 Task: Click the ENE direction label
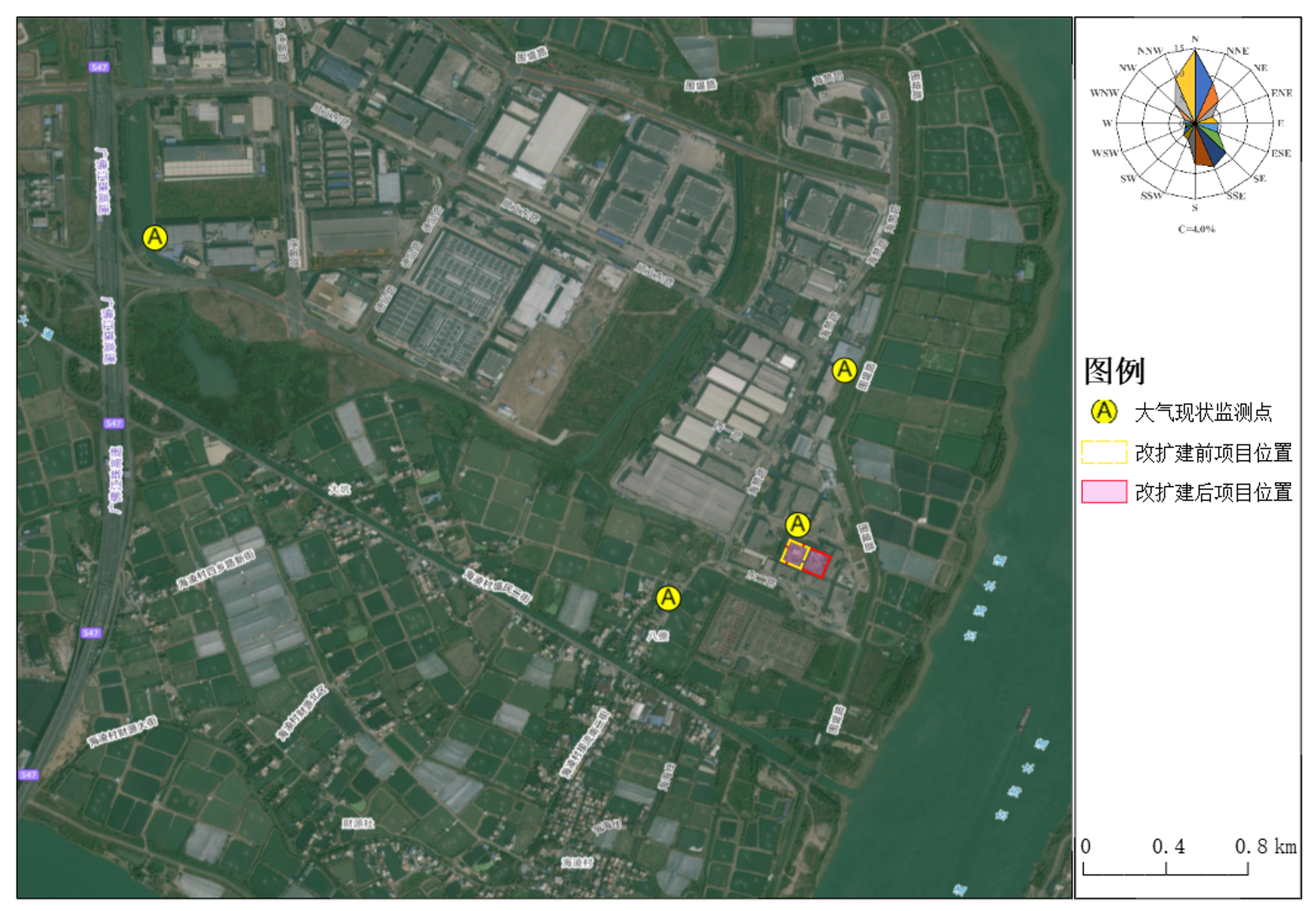pos(1282,93)
